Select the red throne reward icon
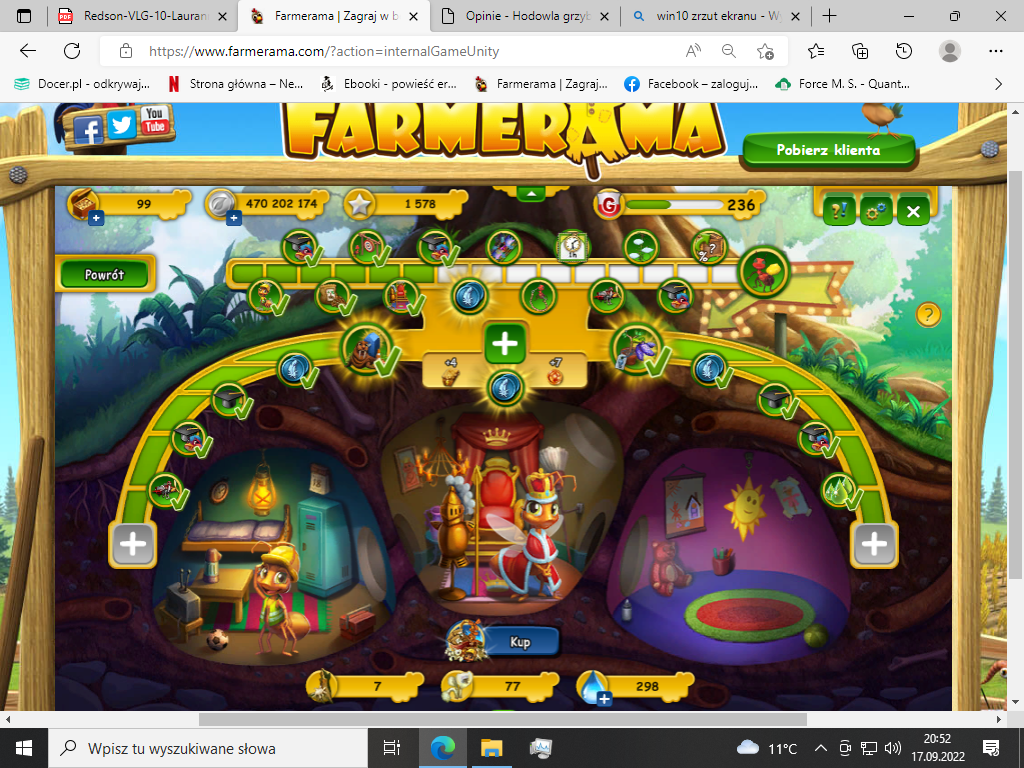 [x=402, y=296]
